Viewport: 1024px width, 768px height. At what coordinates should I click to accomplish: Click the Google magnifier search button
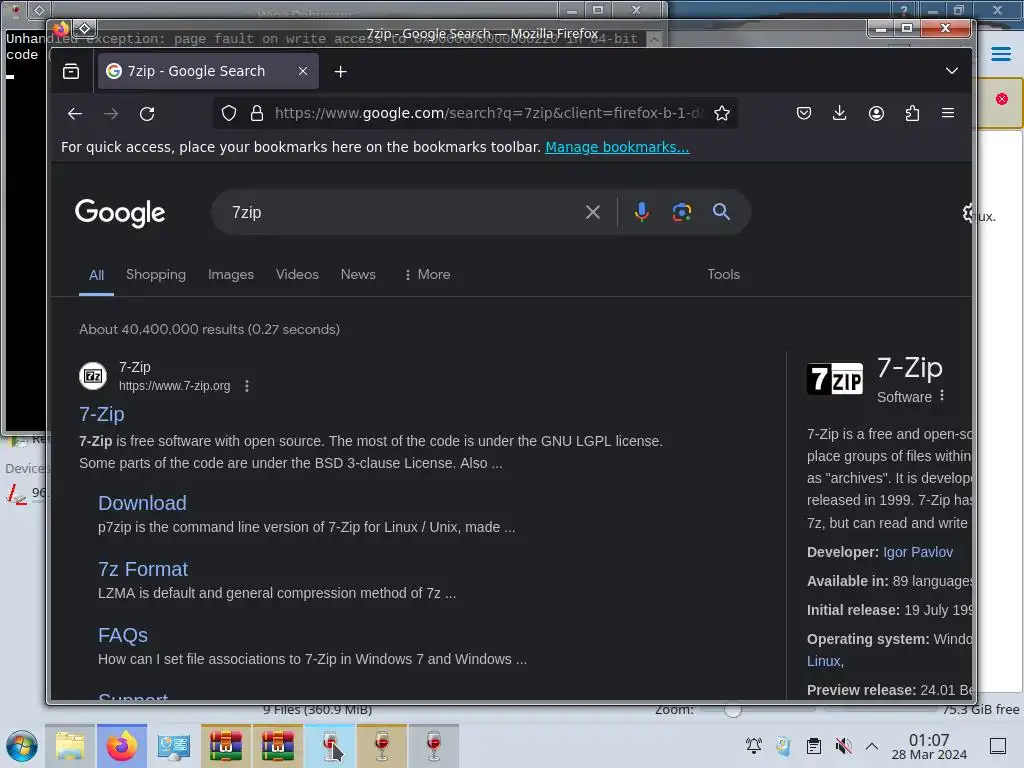(721, 212)
